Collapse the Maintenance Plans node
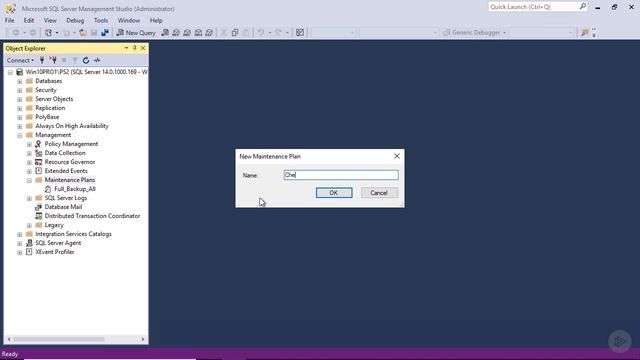The width and height of the screenshot is (640, 360). point(29,180)
